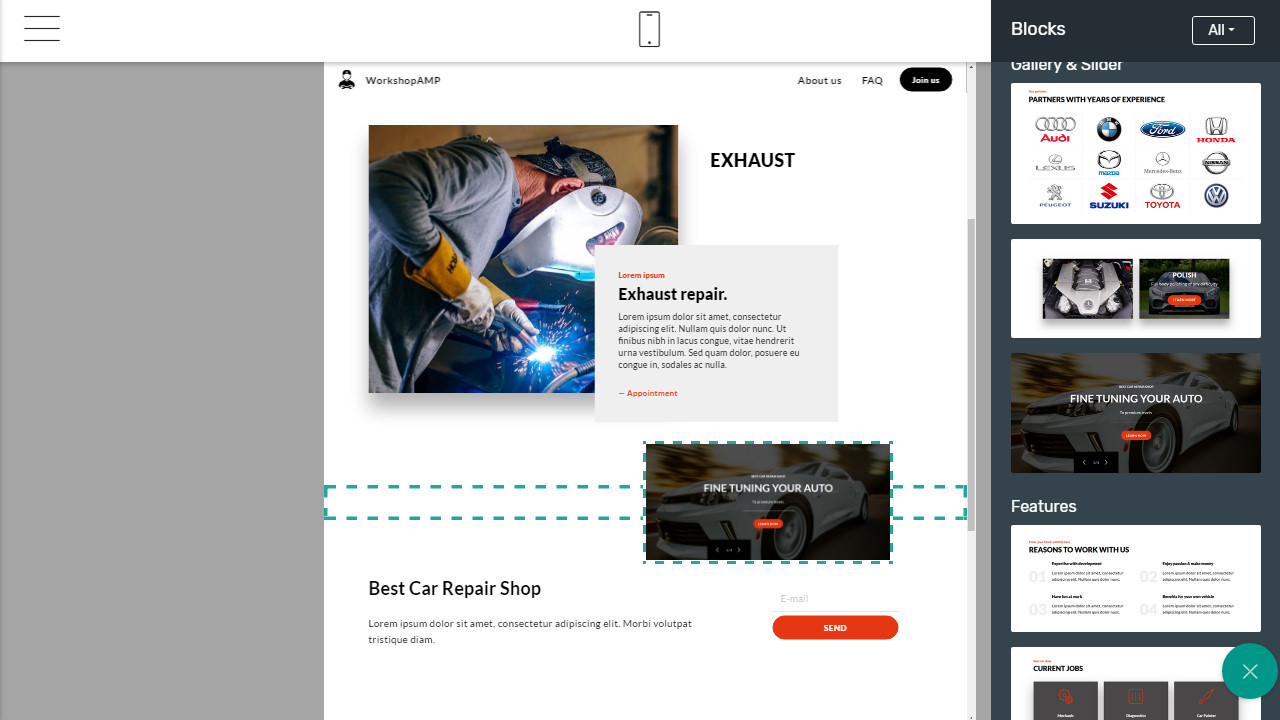Open the All blocks filter dropdown
The image size is (1280, 720).
1223,30
